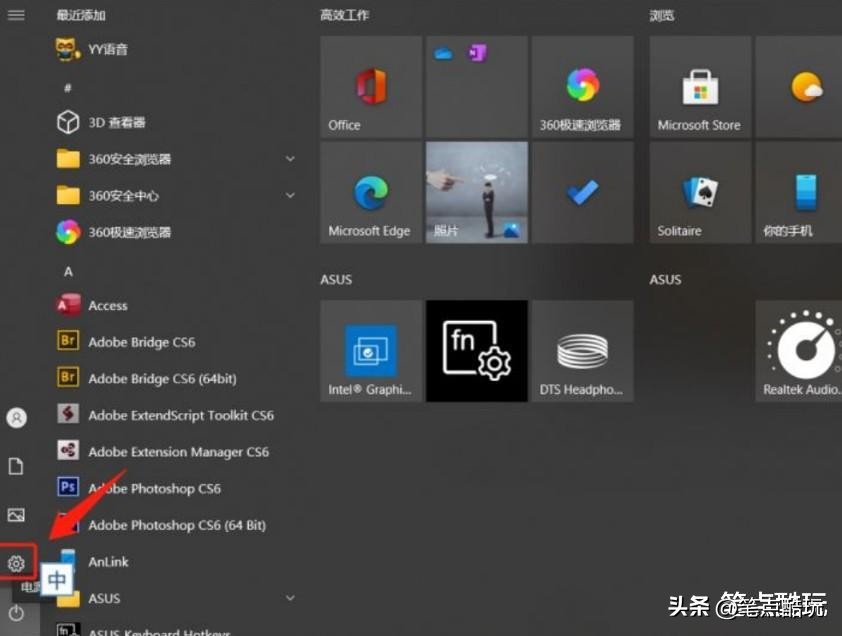Screen dimensions: 842x636
Task: Open the 360极速浏览器 browser tile
Action: (x=582, y=86)
